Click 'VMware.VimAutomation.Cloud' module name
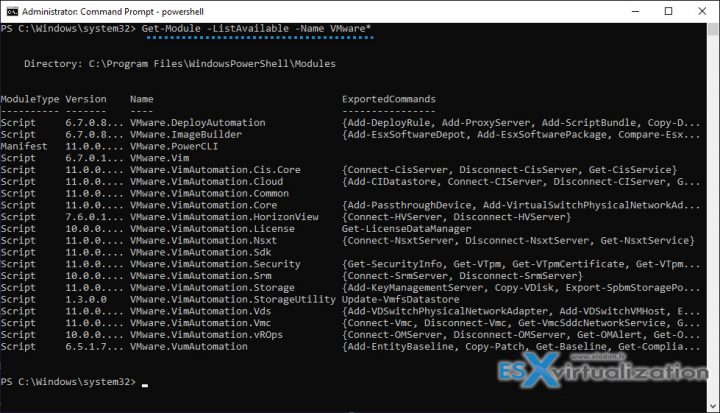 pyautogui.click(x=206, y=182)
